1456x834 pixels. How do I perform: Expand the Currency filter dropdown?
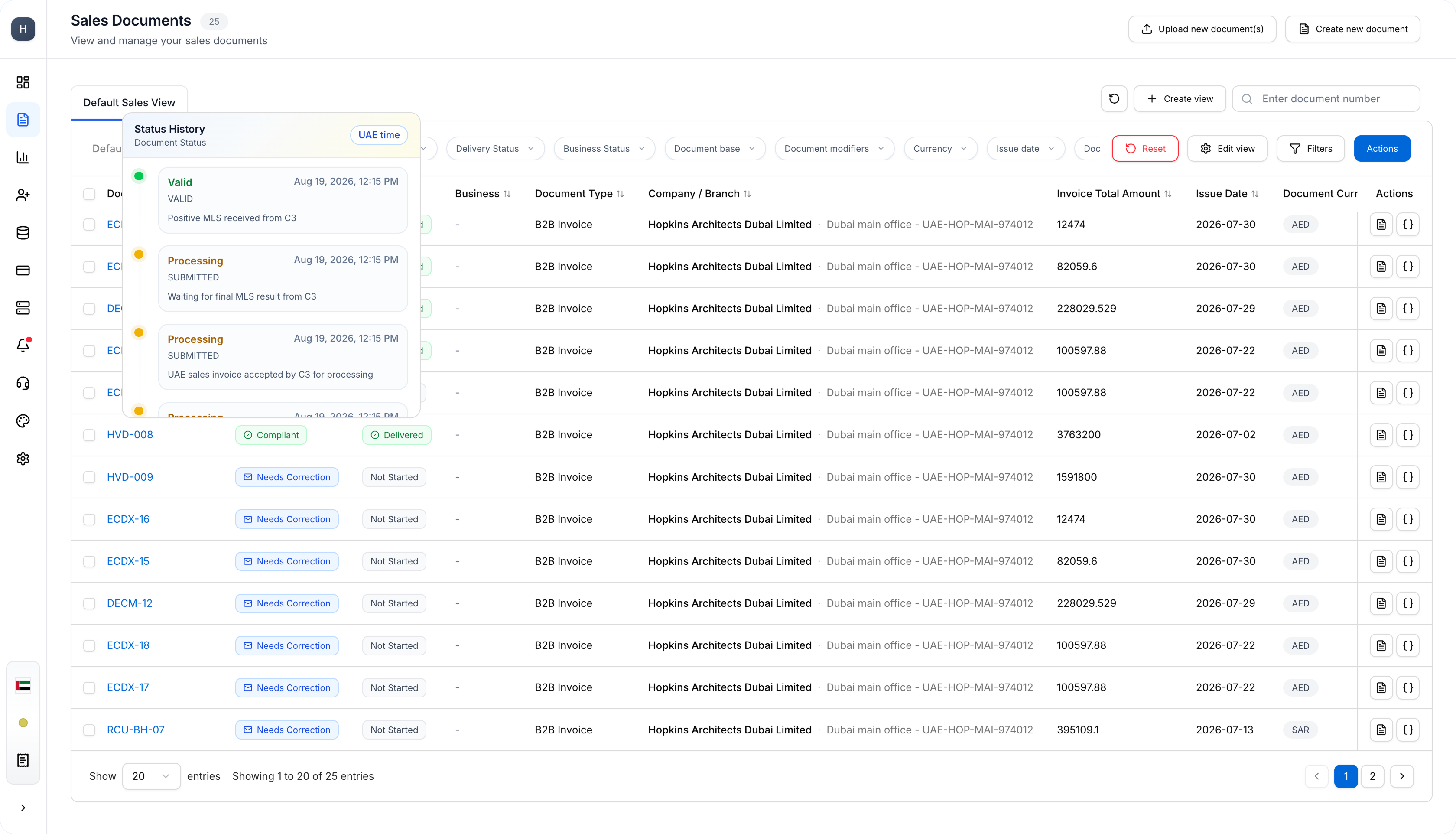point(940,148)
